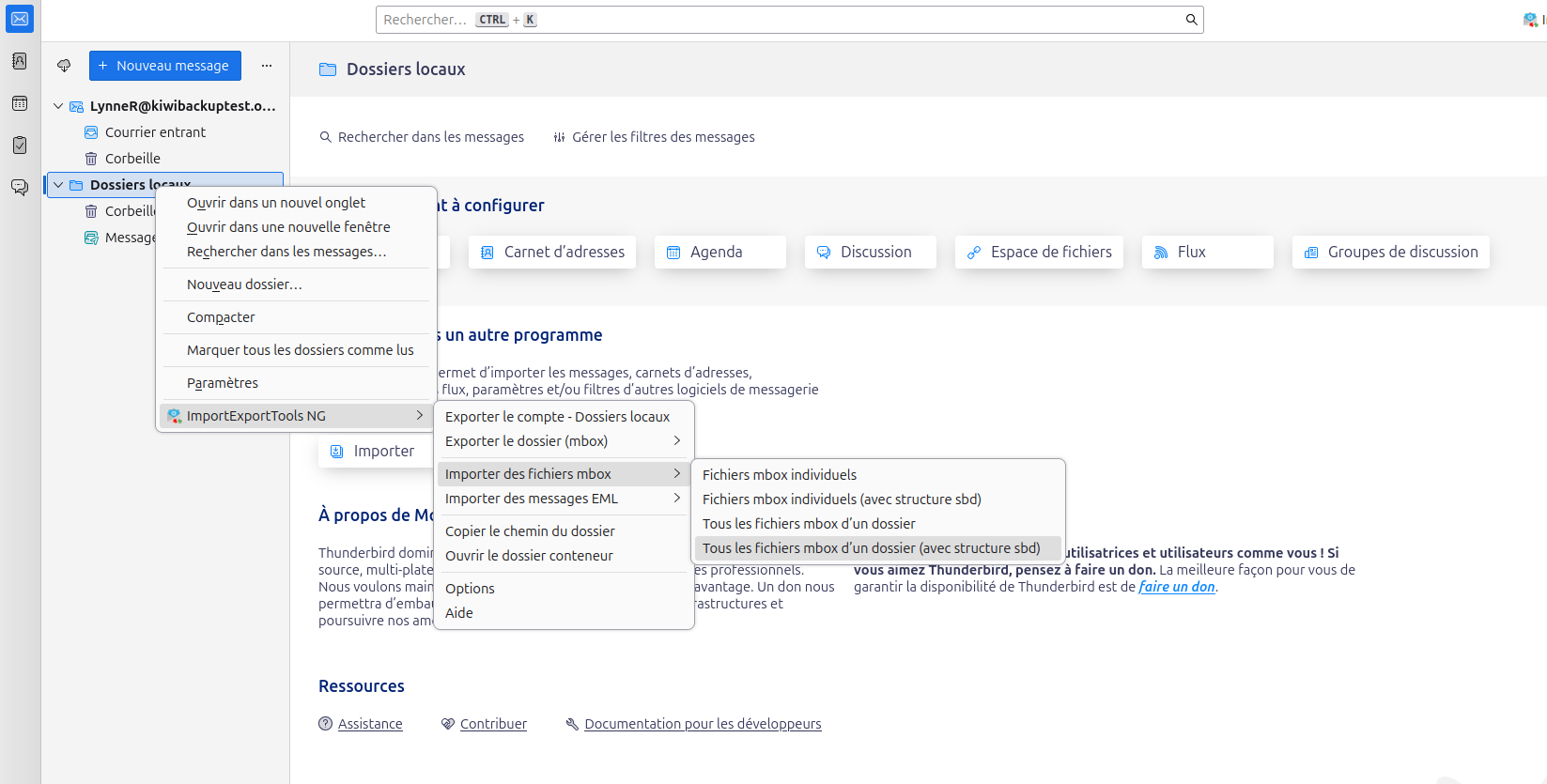Click the search magnifier icon in search bar
The width and height of the screenshot is (1547, 784).
(1191, 20)
